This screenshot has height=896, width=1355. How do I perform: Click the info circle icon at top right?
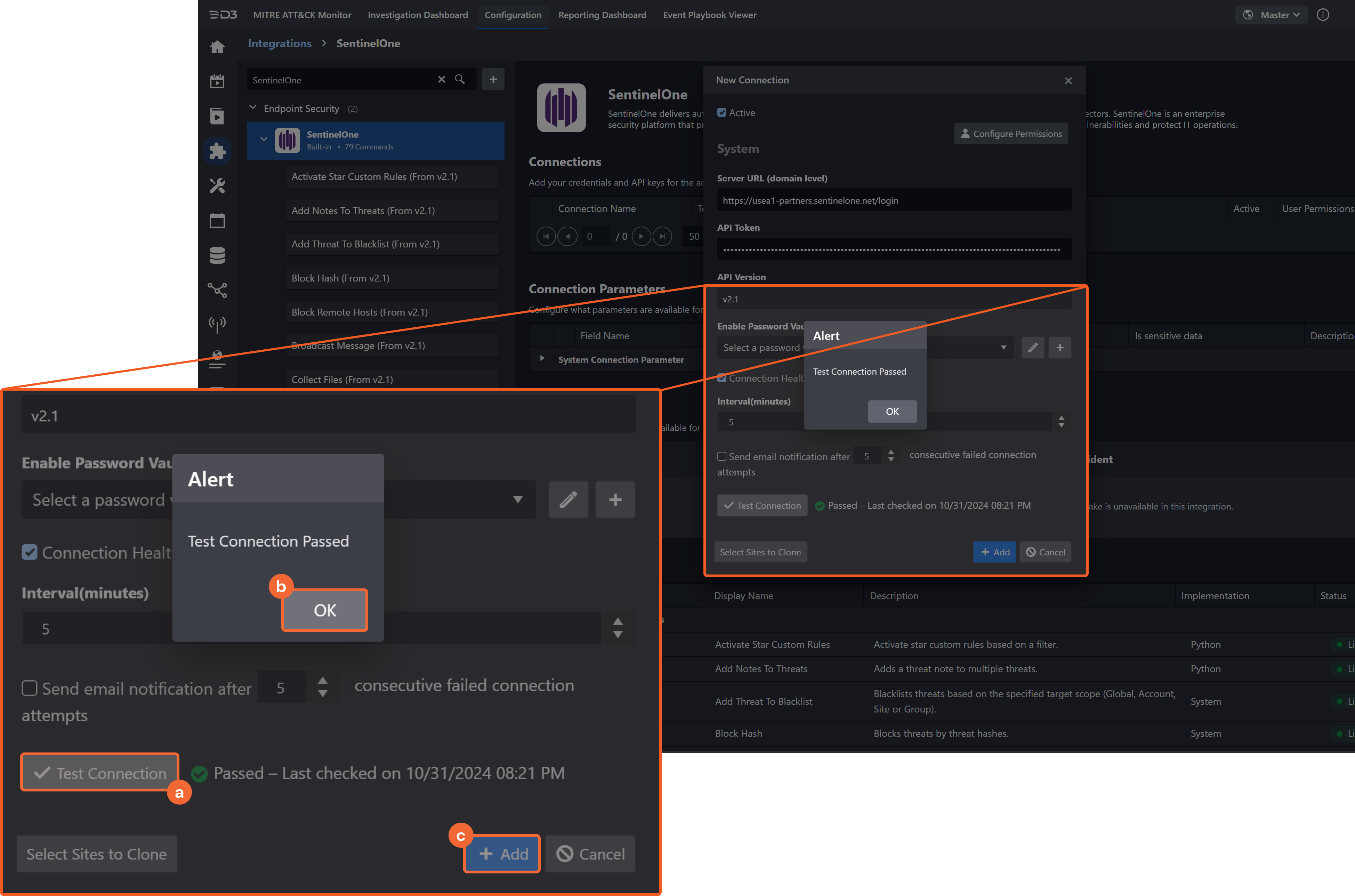1323,15
